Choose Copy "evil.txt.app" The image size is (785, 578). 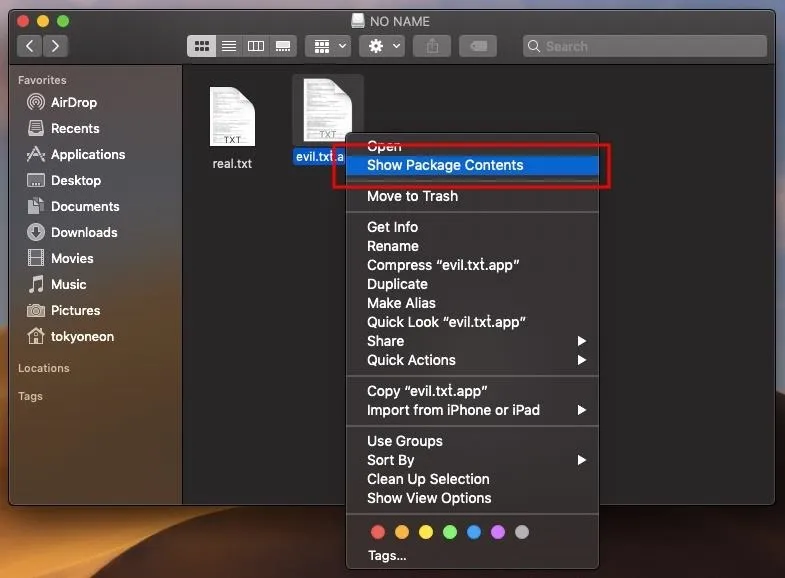pos(472,391)
